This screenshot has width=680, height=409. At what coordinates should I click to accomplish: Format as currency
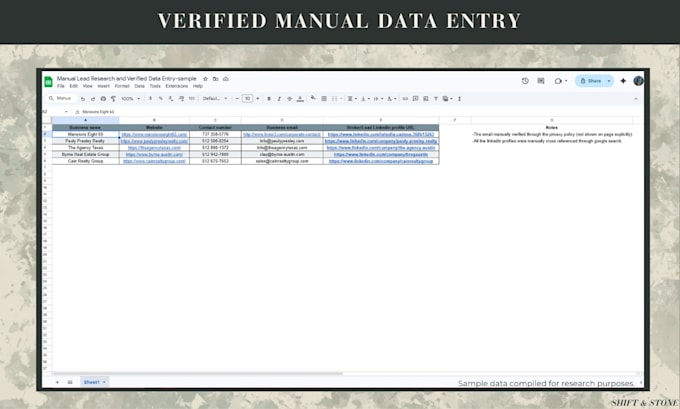tap(150, 98)
